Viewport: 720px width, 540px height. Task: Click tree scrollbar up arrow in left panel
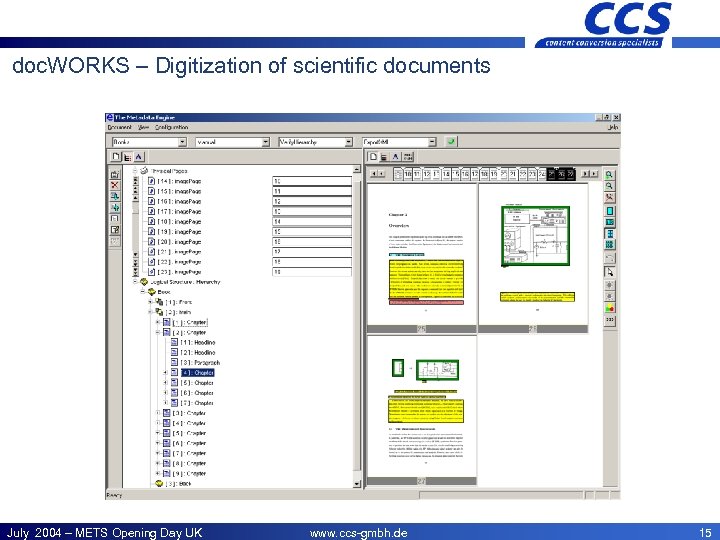click(357, 169)
